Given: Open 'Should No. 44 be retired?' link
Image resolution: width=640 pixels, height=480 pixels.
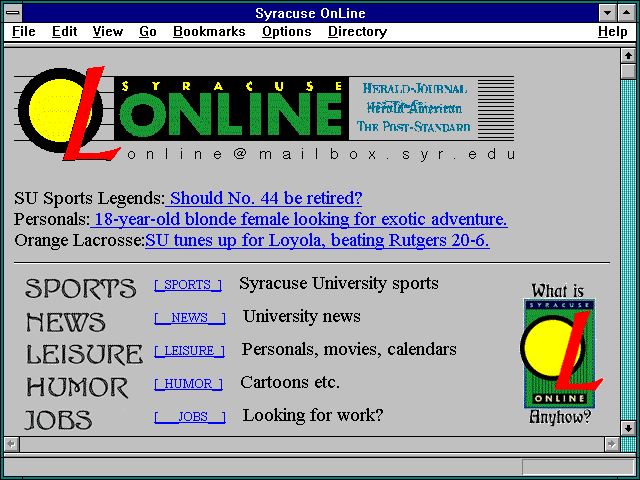Looking at the screenshot, I should pos(264,198).
